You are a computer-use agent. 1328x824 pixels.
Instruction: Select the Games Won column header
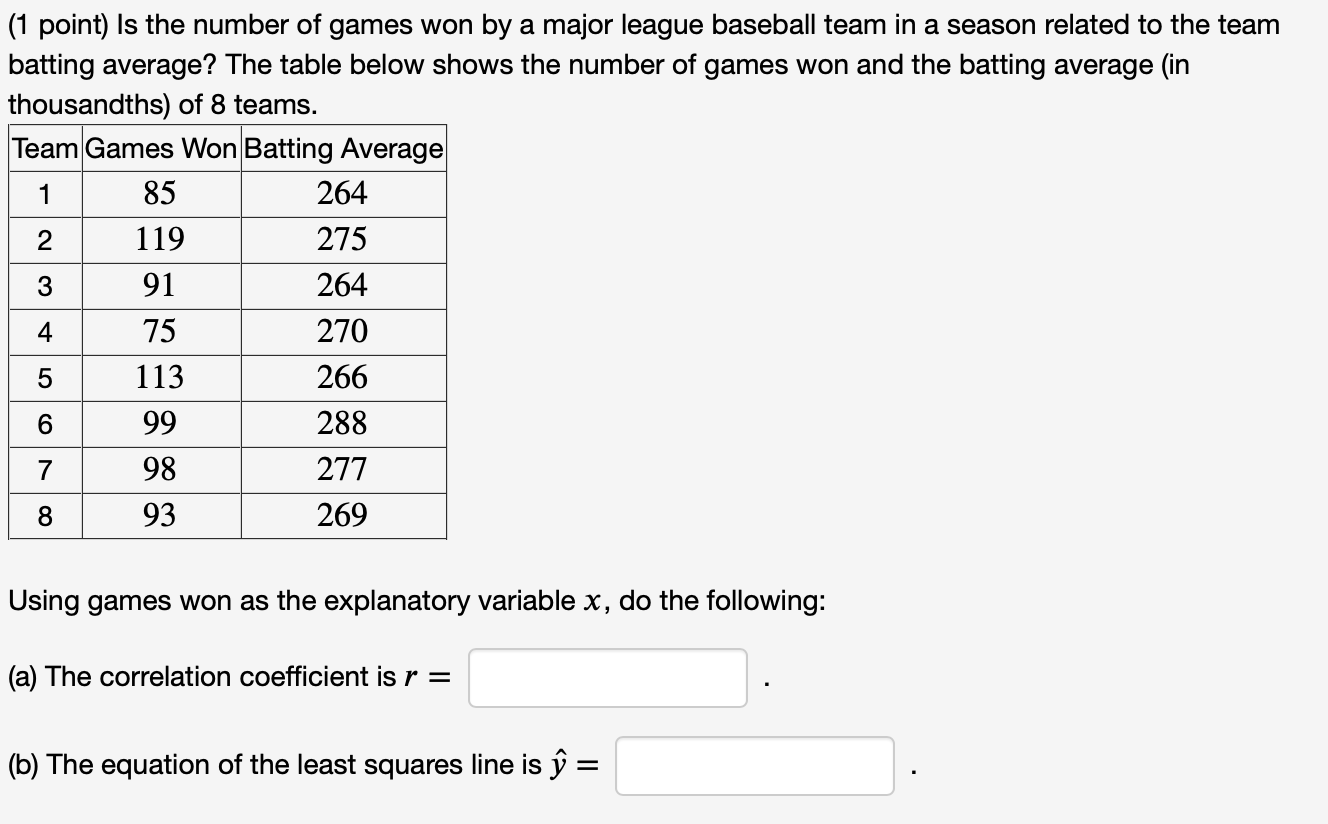[x=159, y=149]
